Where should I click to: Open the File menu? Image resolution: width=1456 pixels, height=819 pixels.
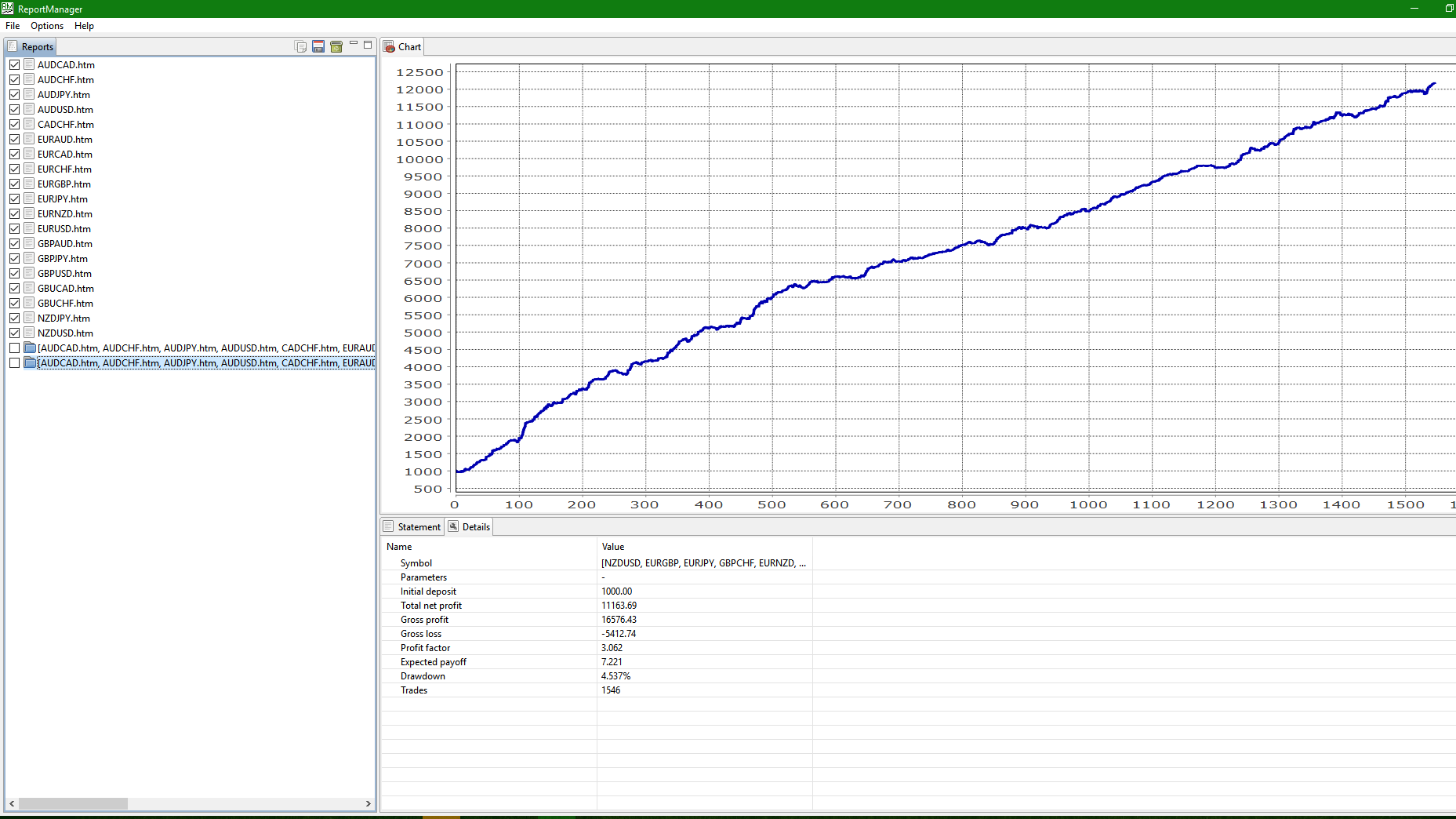(x=13, y=26)
